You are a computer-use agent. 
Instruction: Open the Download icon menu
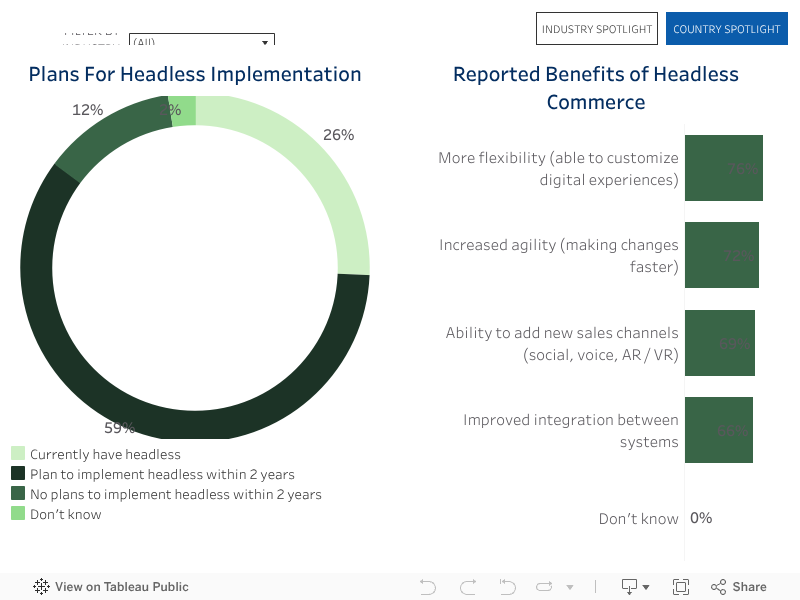point(635,587)
